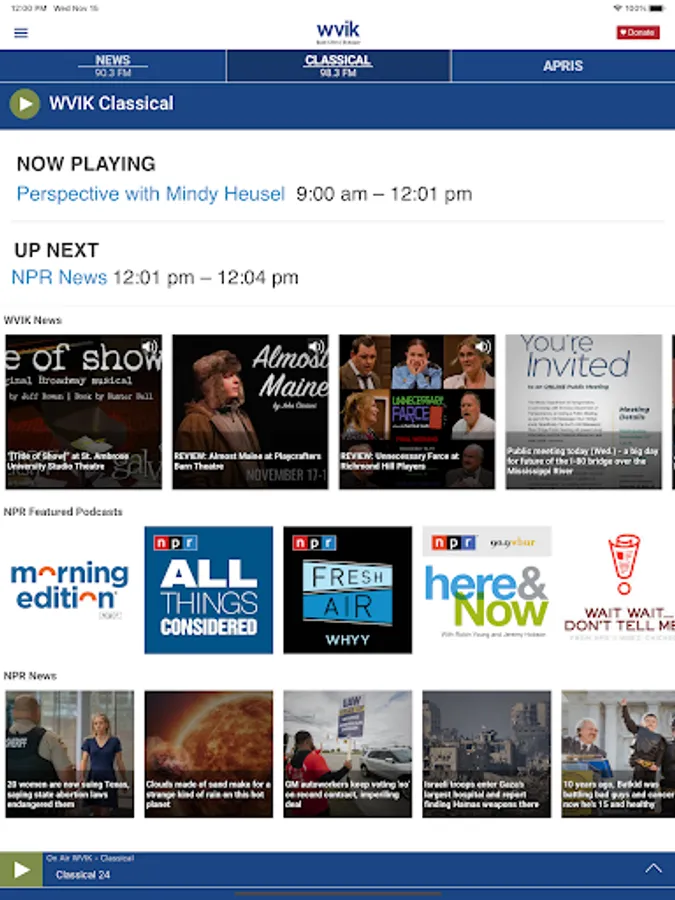Tap audio icon on Almost Maine card

316,347
